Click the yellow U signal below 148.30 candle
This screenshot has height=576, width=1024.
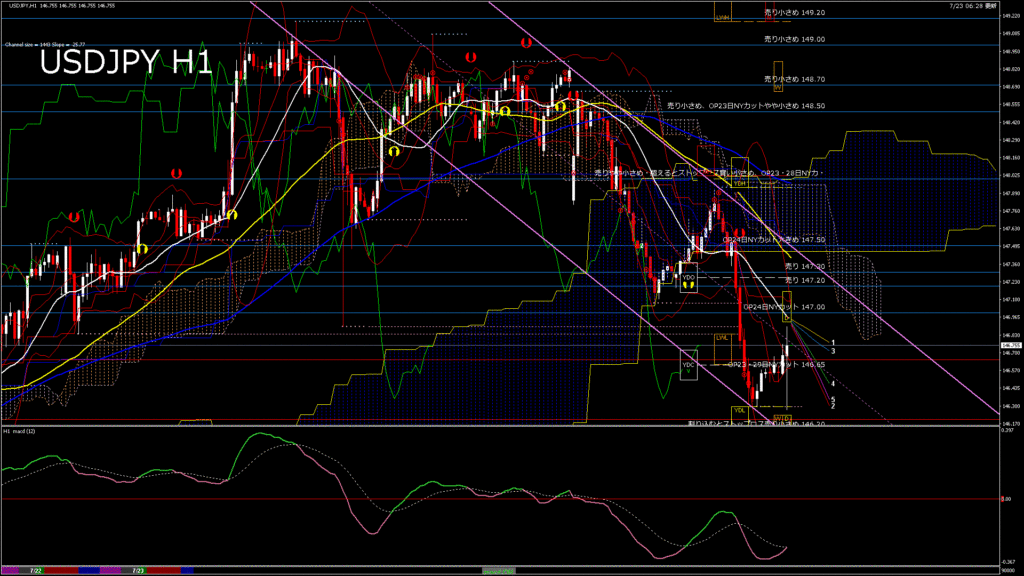pyautogui.click(x=394, y=152)
